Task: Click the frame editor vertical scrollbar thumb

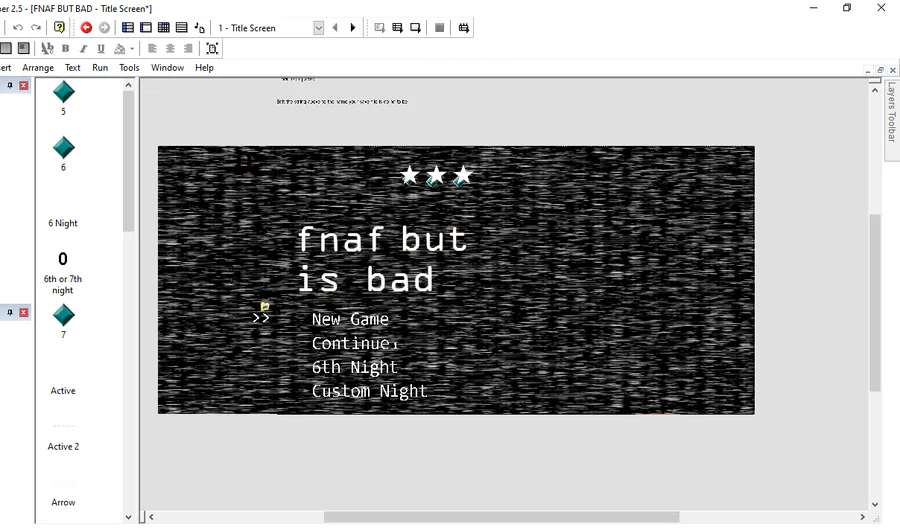Action: pyautogui.click(x=875, y=302)
